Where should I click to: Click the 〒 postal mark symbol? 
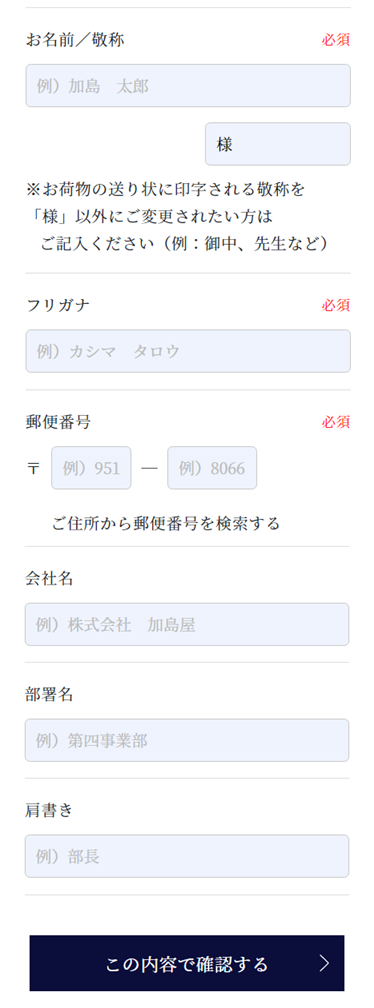tap(33, 468)
